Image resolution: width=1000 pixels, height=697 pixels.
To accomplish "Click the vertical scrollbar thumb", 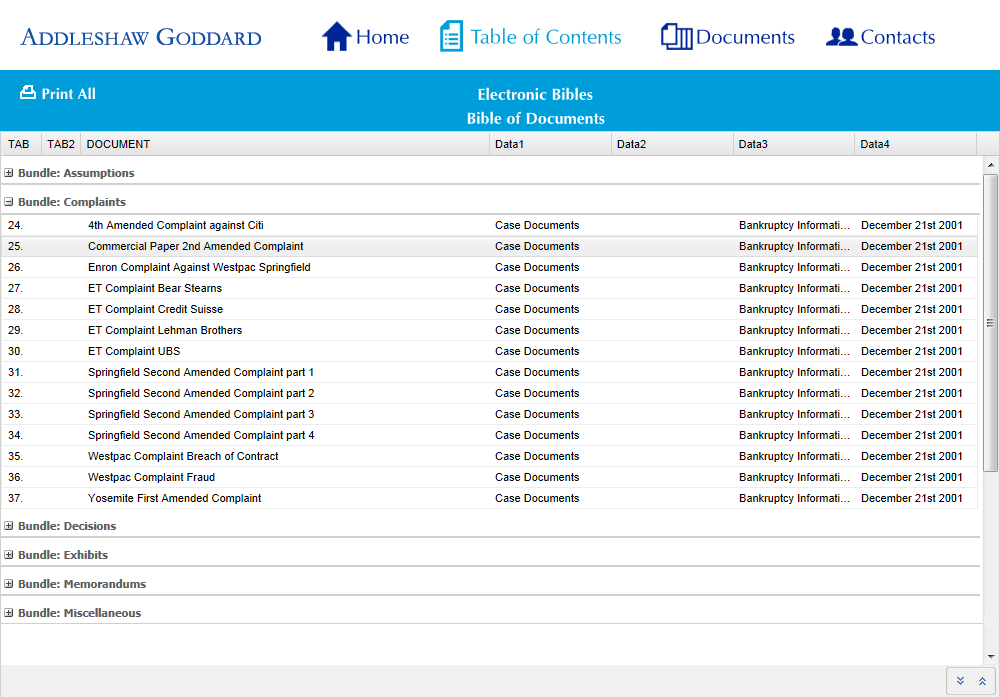I will [x=990, y=323].
